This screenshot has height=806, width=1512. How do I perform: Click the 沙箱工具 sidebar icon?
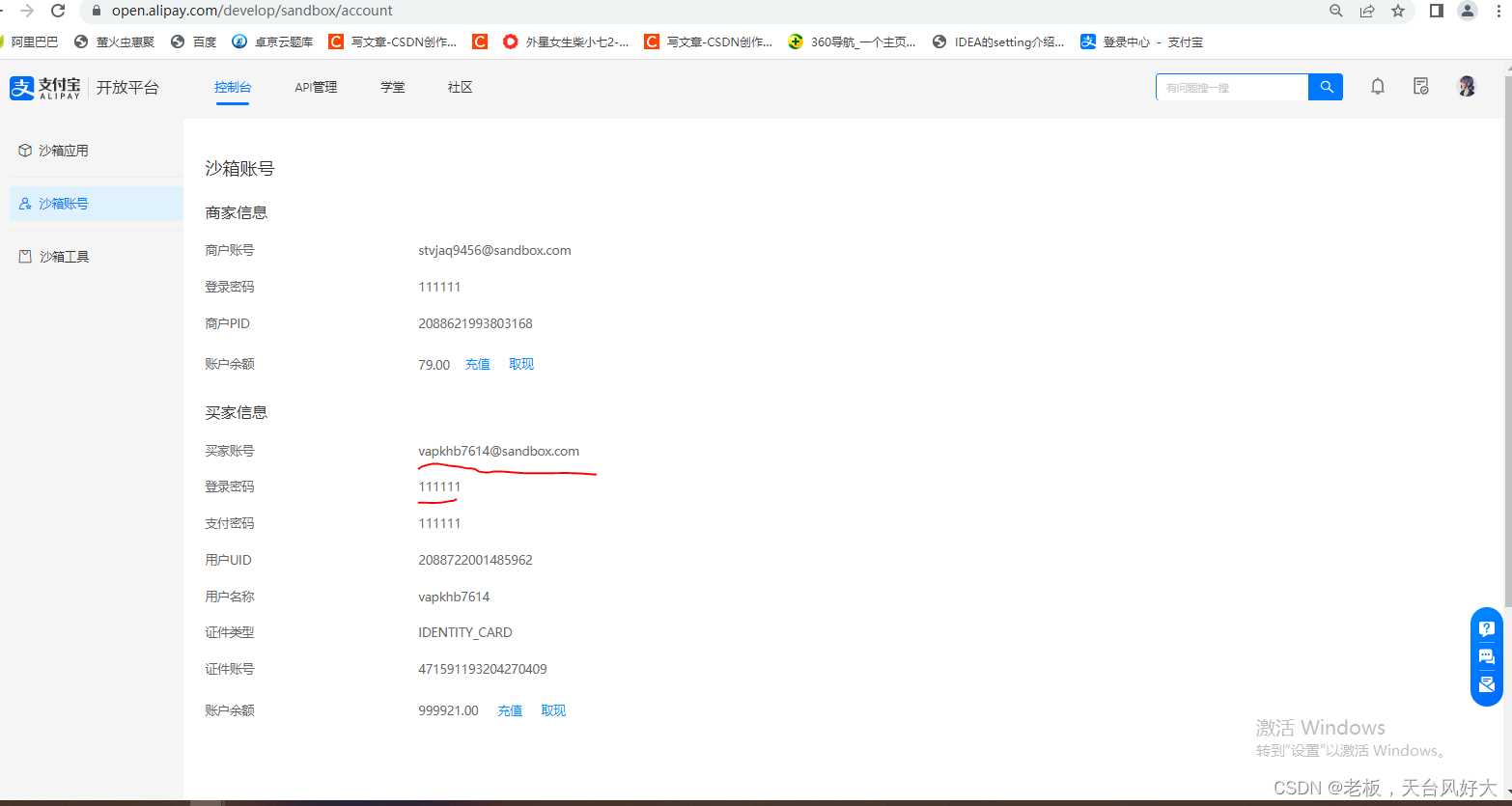[x=25, y=257]
